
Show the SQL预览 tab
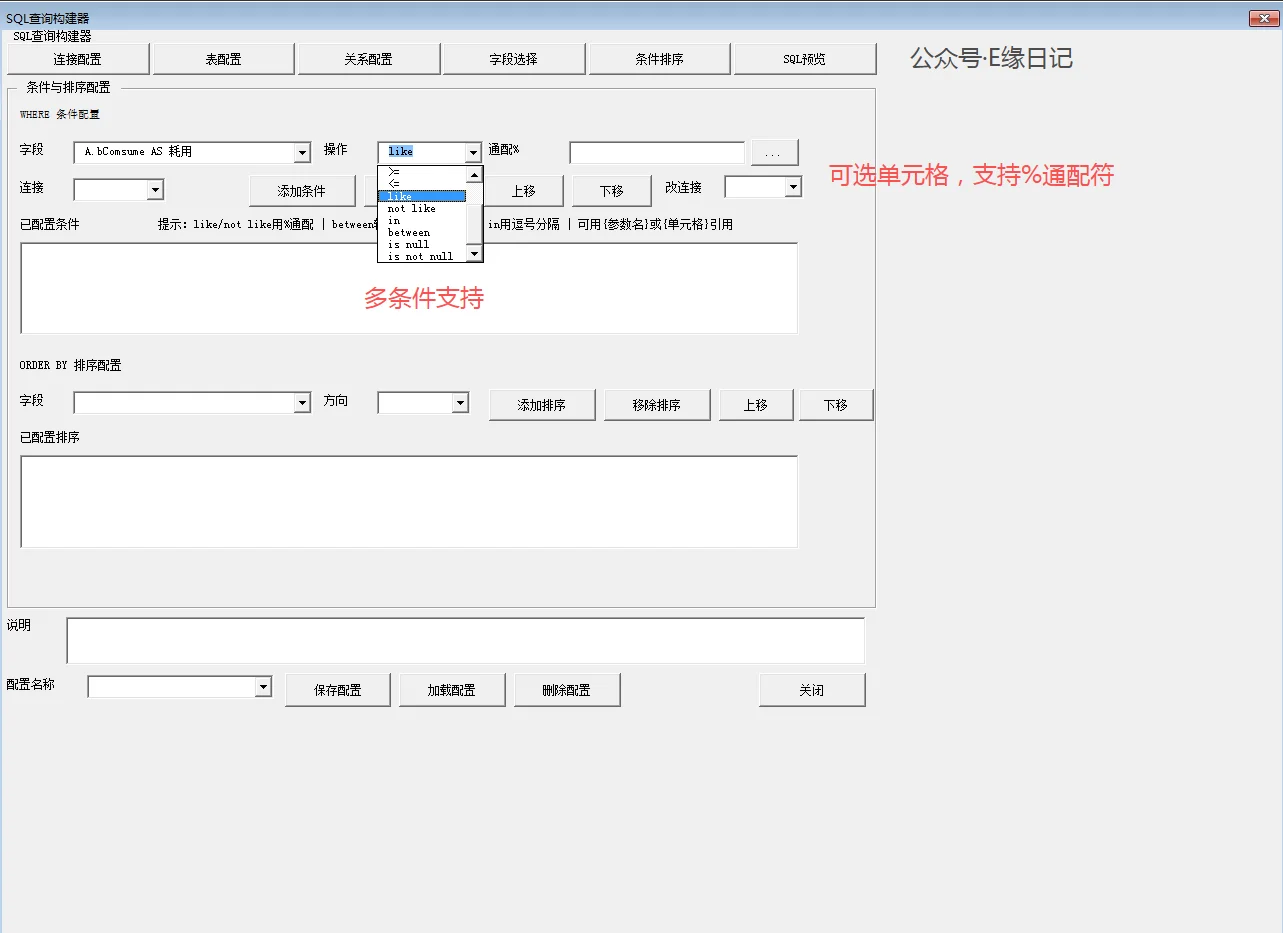[805, 59]
